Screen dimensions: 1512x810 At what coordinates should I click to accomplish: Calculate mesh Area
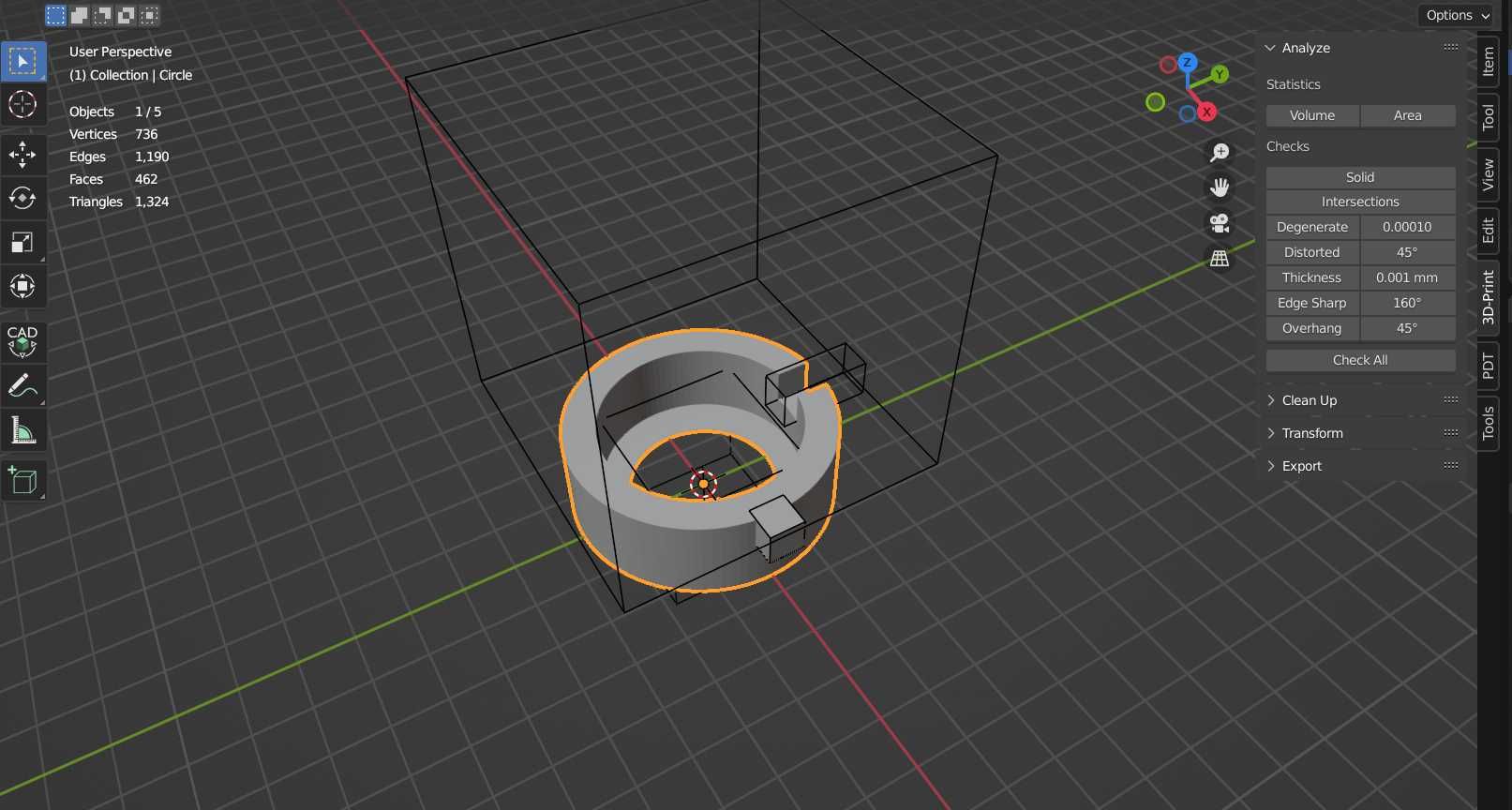[1408, 115]
